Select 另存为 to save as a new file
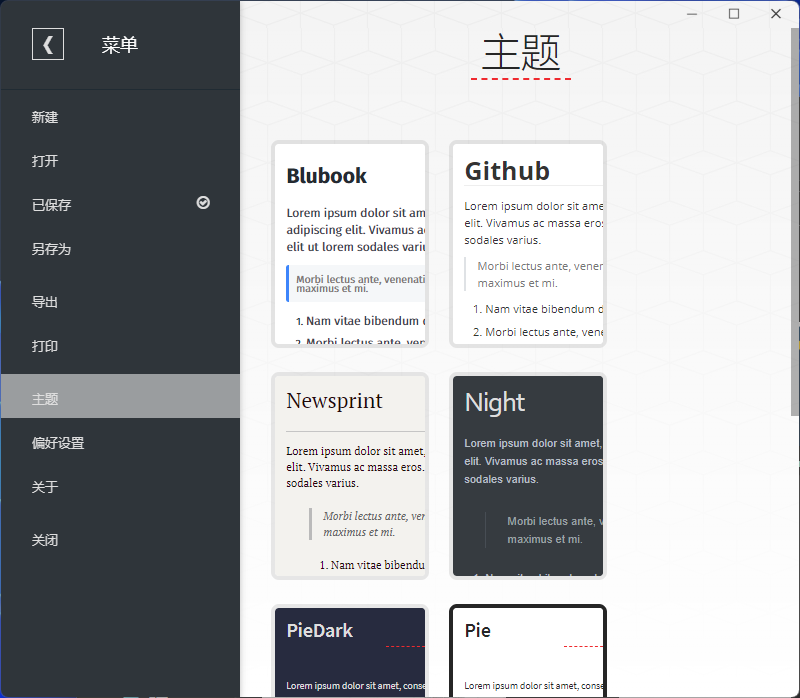This screenshot has height=698, width=800. point(52,249)
